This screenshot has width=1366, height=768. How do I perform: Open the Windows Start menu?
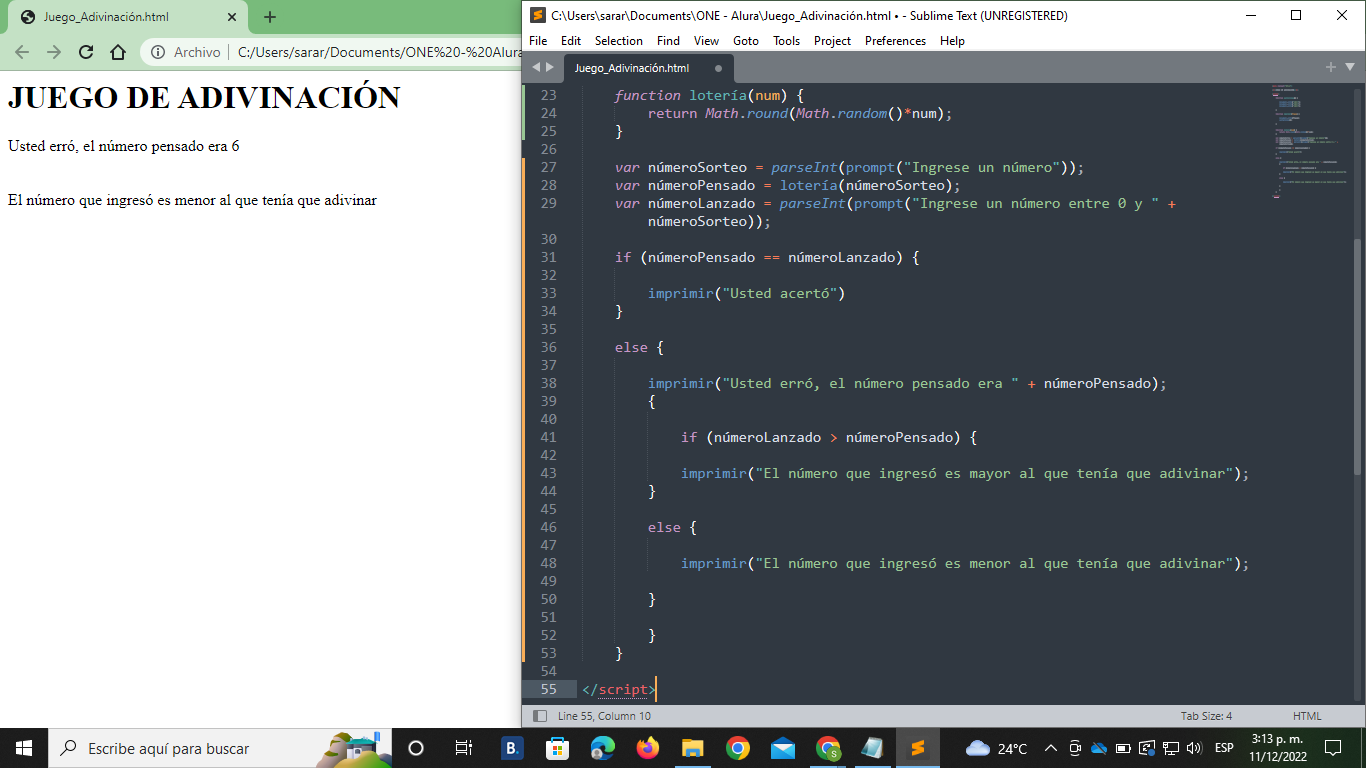24,748
